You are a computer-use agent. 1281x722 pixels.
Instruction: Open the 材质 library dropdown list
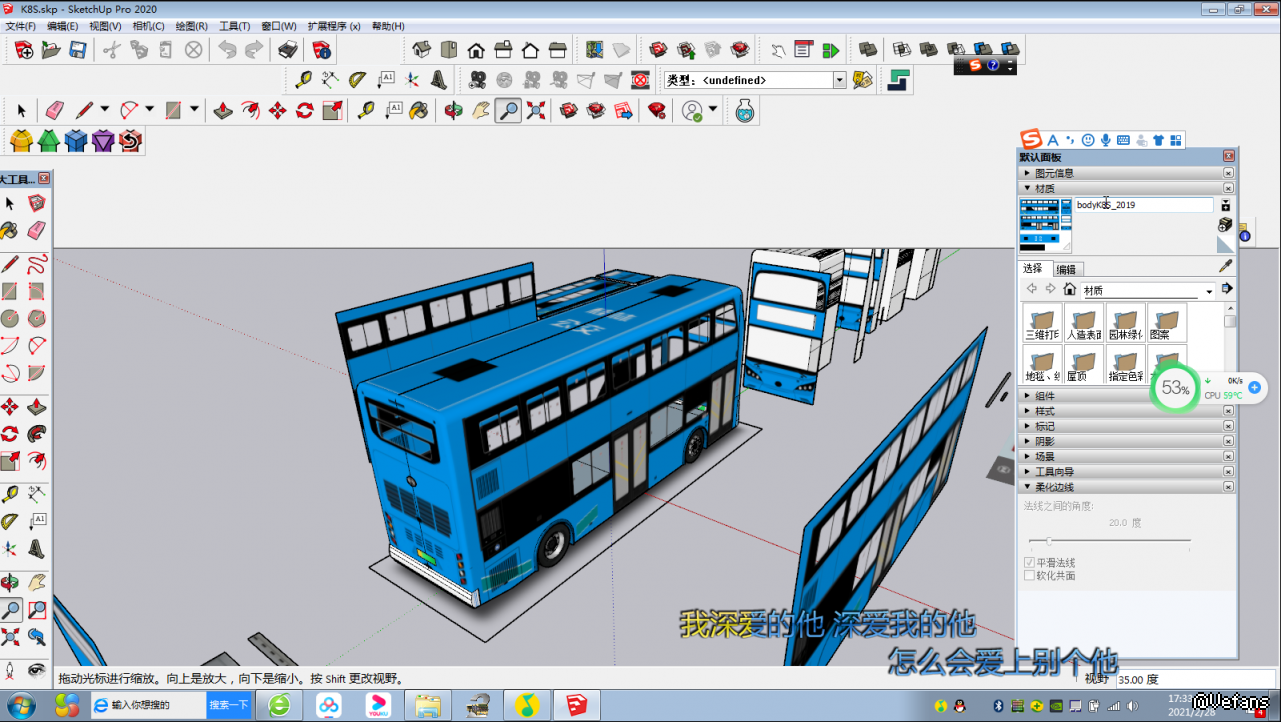click(1209, 291)
